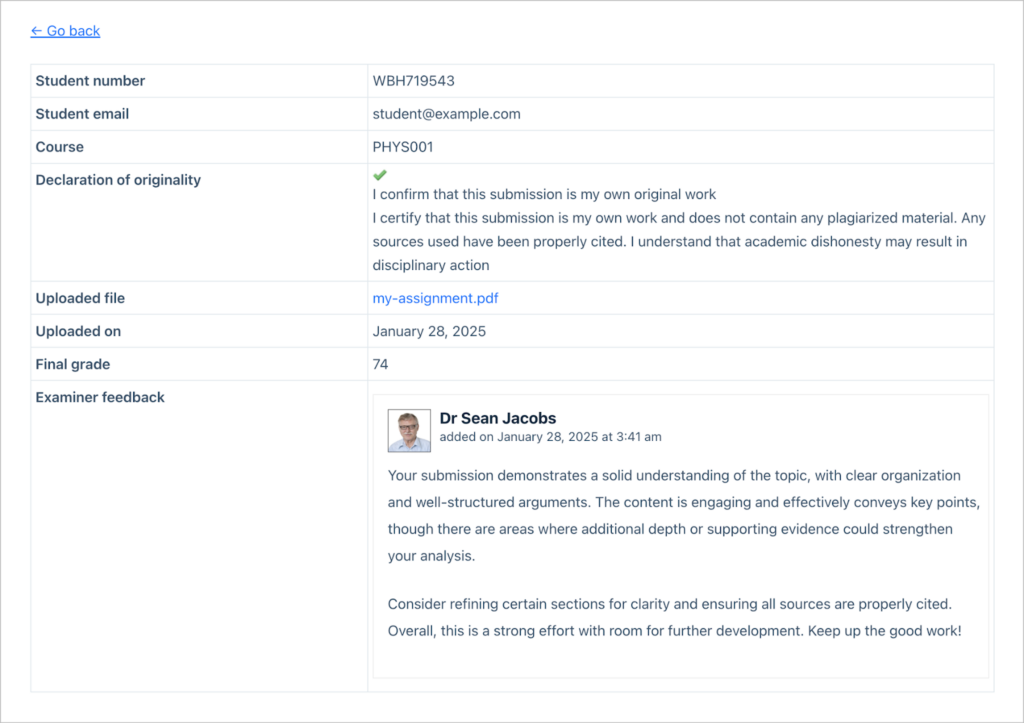Image resolution: width=1024 pixels, height=723 pixels.
Task: Click the Final grade row label
Action: (x=72, y=364)
